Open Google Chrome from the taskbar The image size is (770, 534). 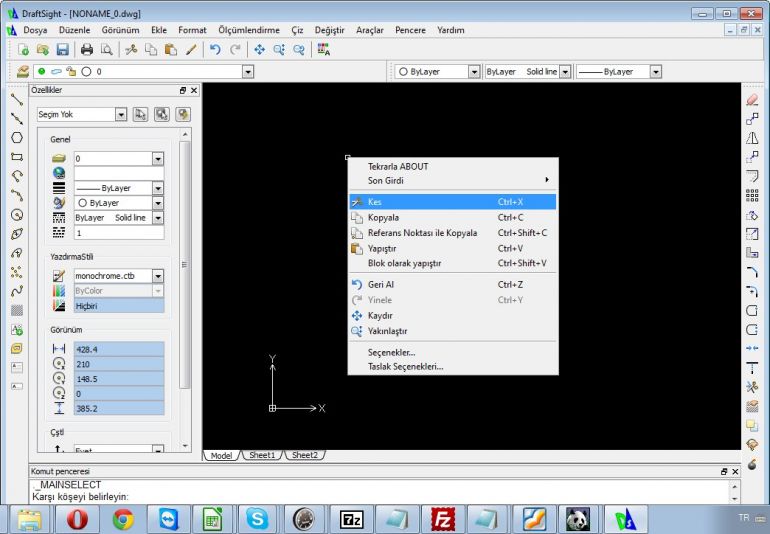click(x=124, y=518)
